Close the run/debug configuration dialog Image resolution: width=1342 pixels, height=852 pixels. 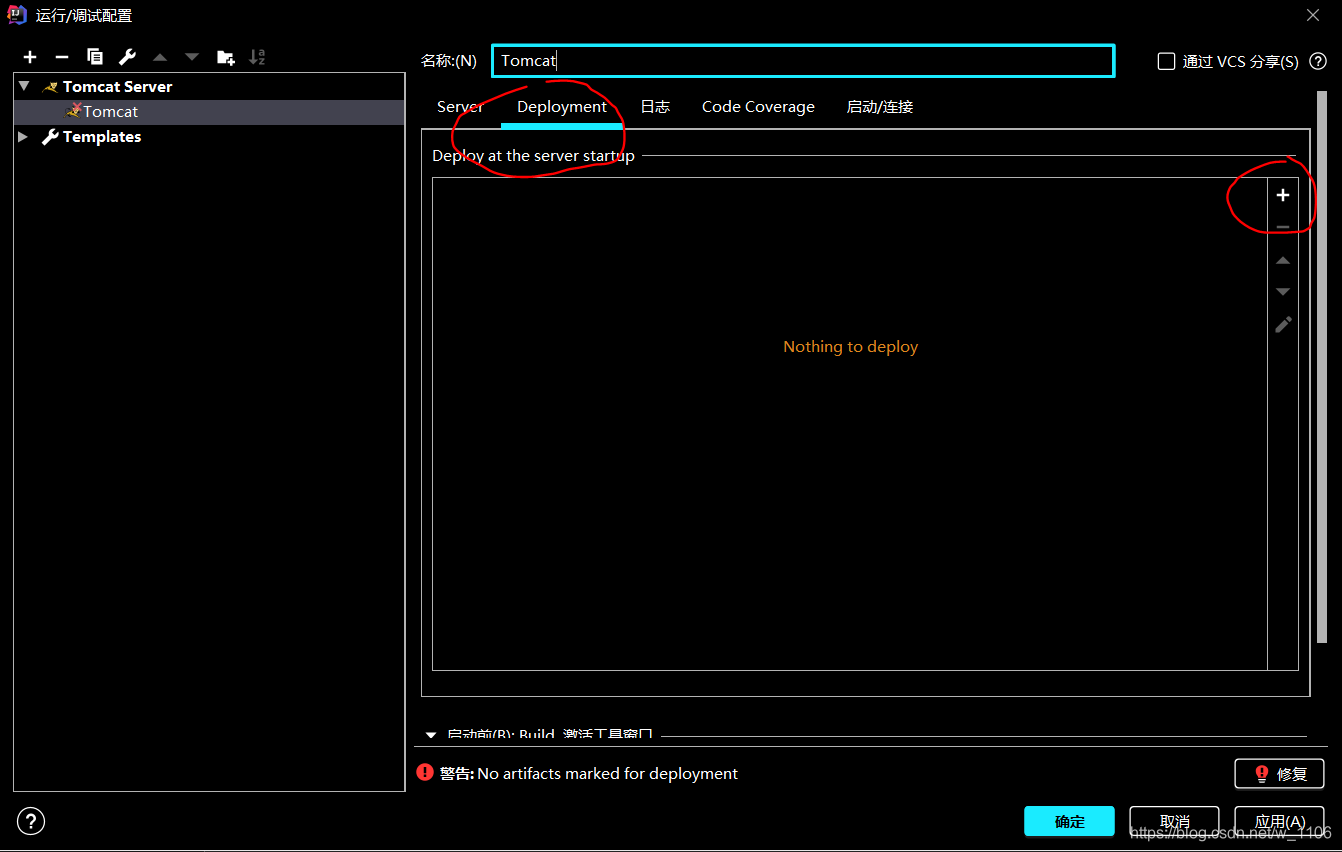(x=1313, y=15)
